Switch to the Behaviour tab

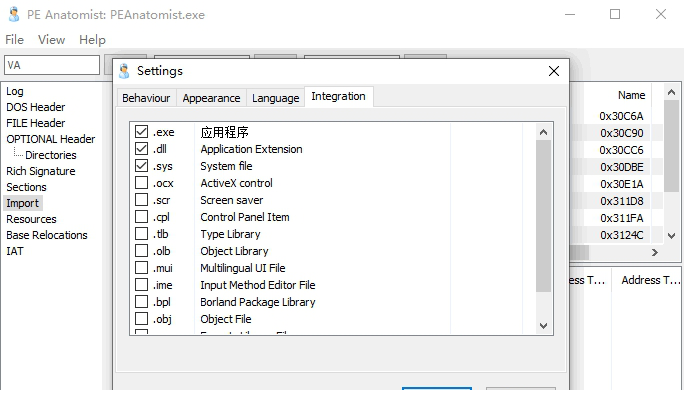coord(146,98)
